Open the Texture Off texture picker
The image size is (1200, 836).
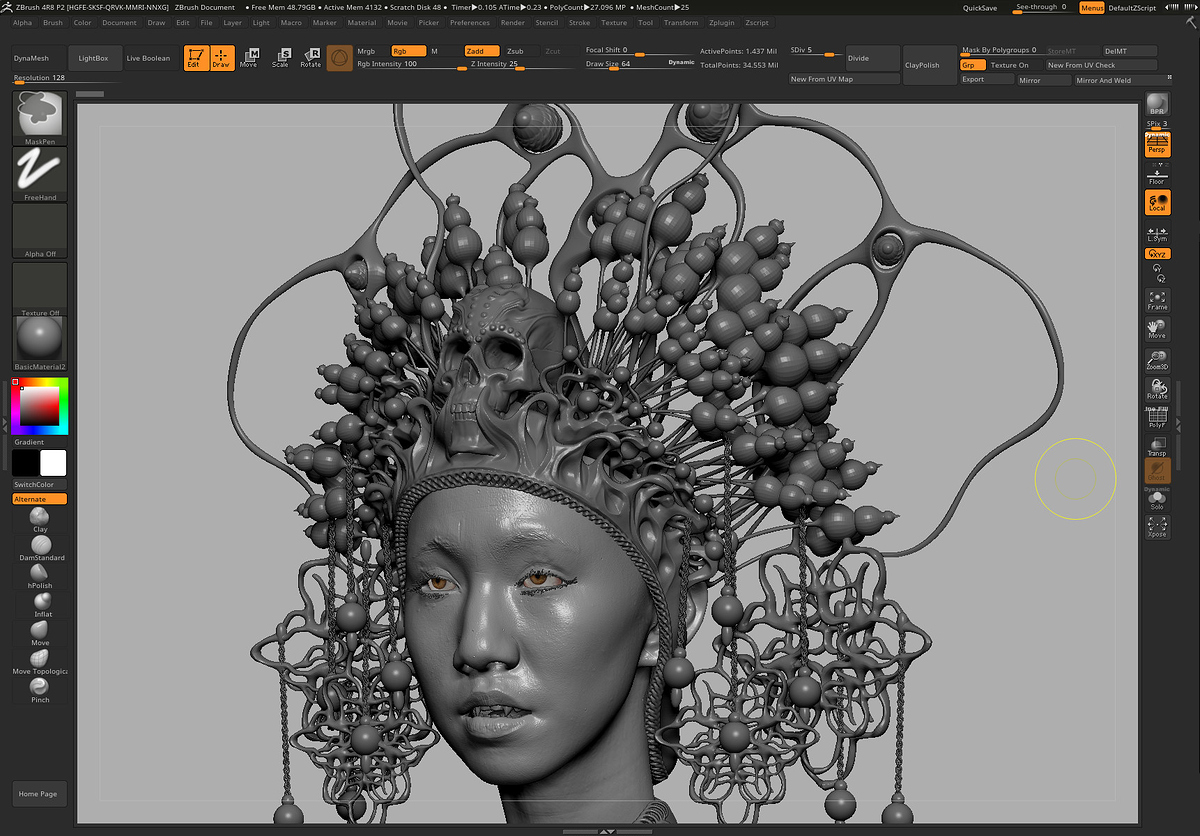click(40, 289)
